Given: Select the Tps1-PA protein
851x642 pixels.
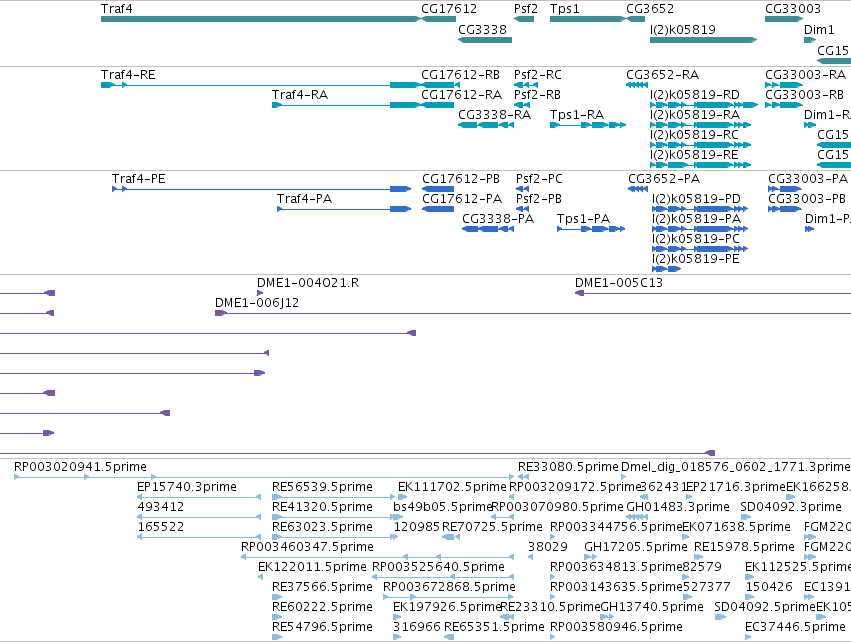Looking at the screenshot, I should (591, 229).
